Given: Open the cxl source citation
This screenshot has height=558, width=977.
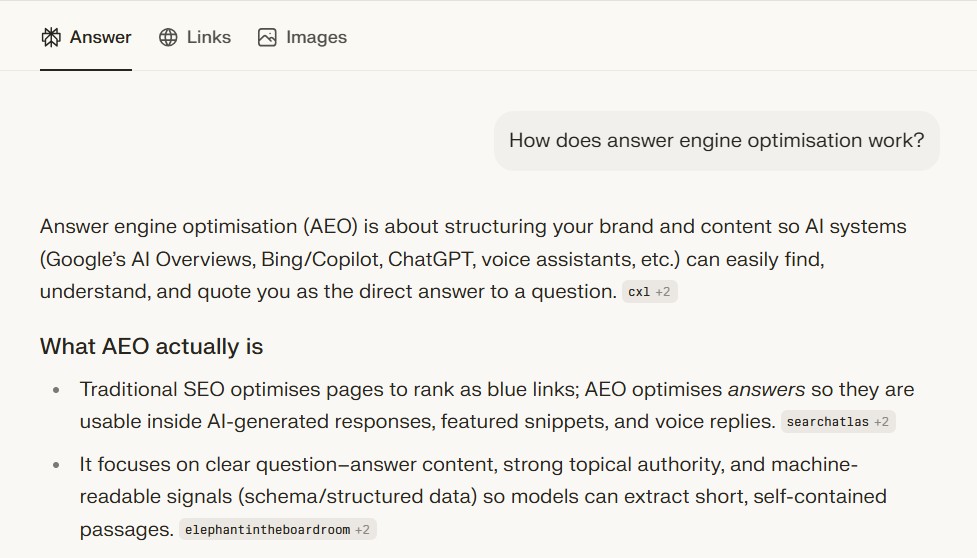Looking at the screenshot, I should tap(638, 292).
